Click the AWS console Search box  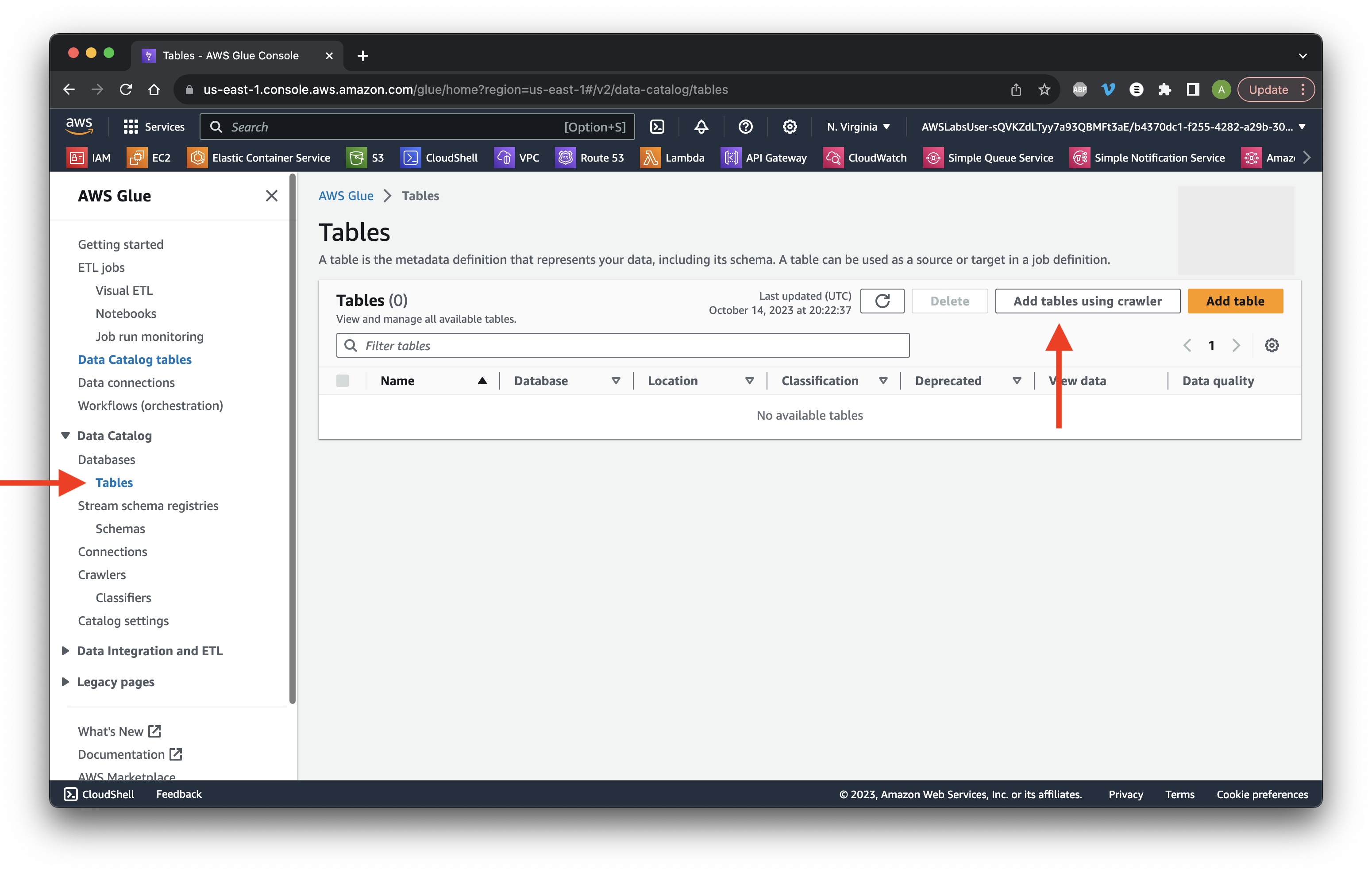[417, 127]
